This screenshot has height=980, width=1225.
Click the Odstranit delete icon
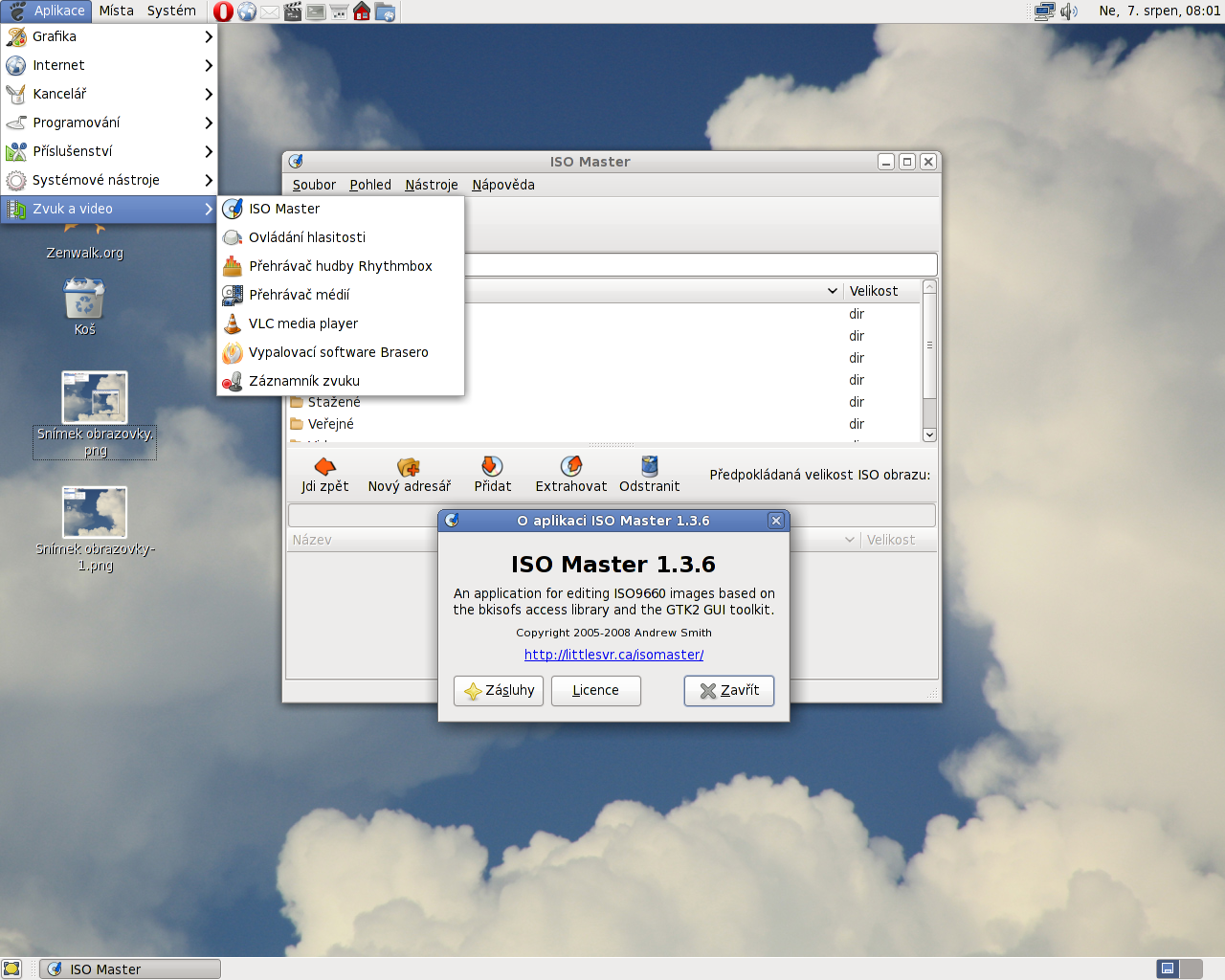650,466
